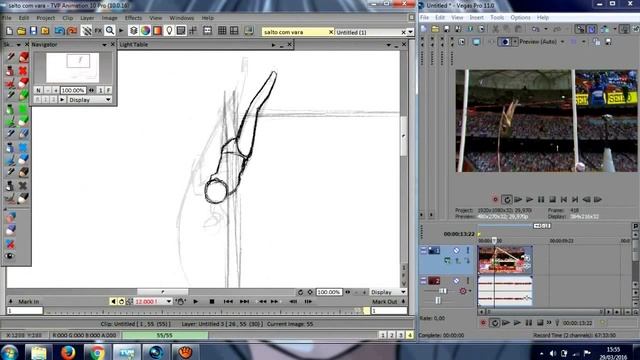Select the green marker tool in TVPaint tool panel
Viewport: 640px width, 360px height.
24,95
